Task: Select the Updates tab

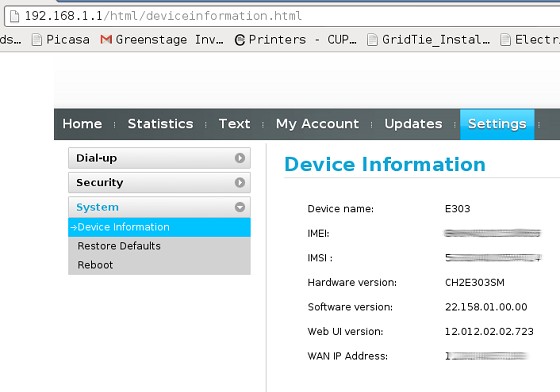Action: (413, 124)
